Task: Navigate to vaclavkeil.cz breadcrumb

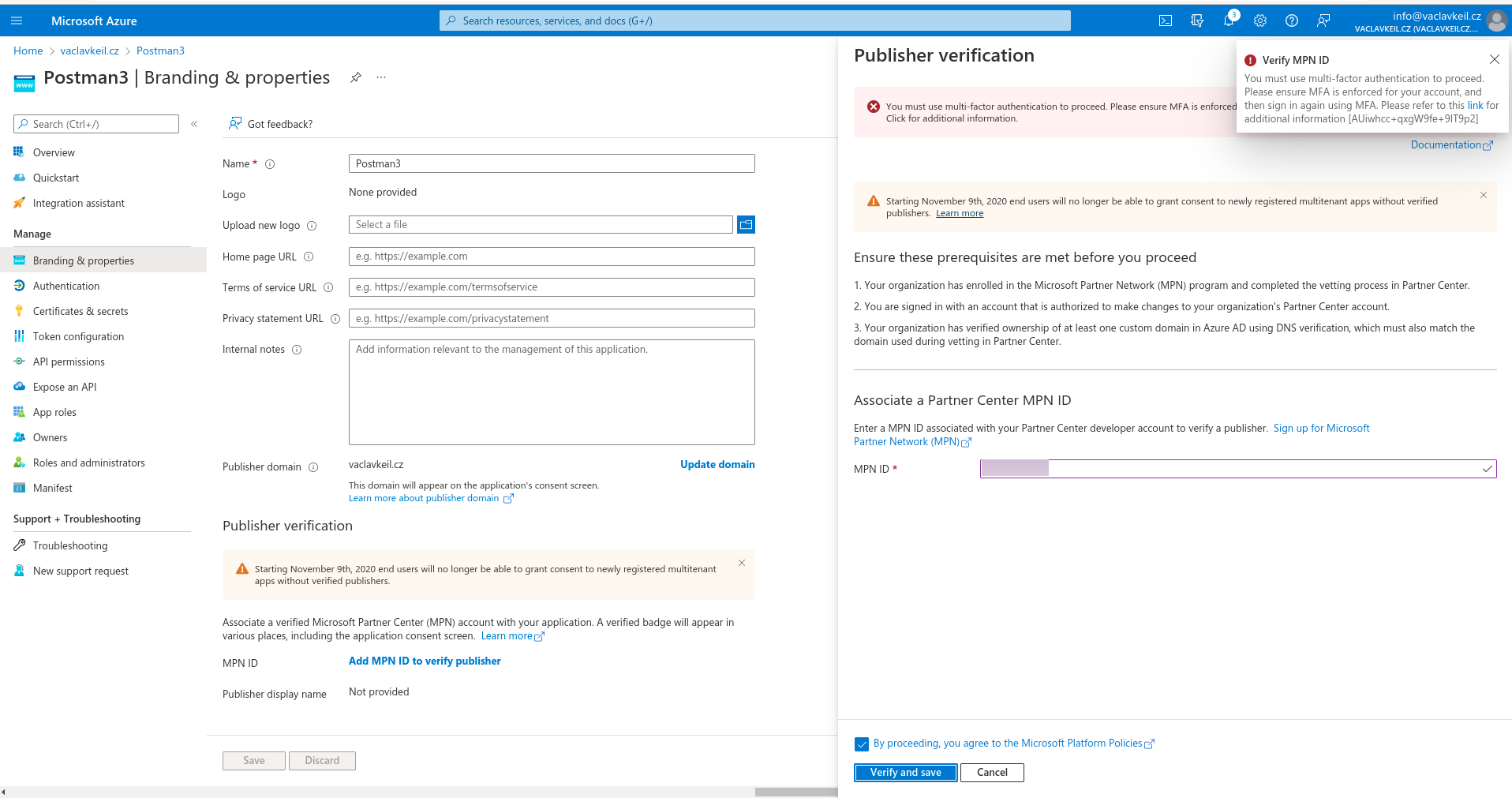Action: pyautogui.click(x=89, y=51)
